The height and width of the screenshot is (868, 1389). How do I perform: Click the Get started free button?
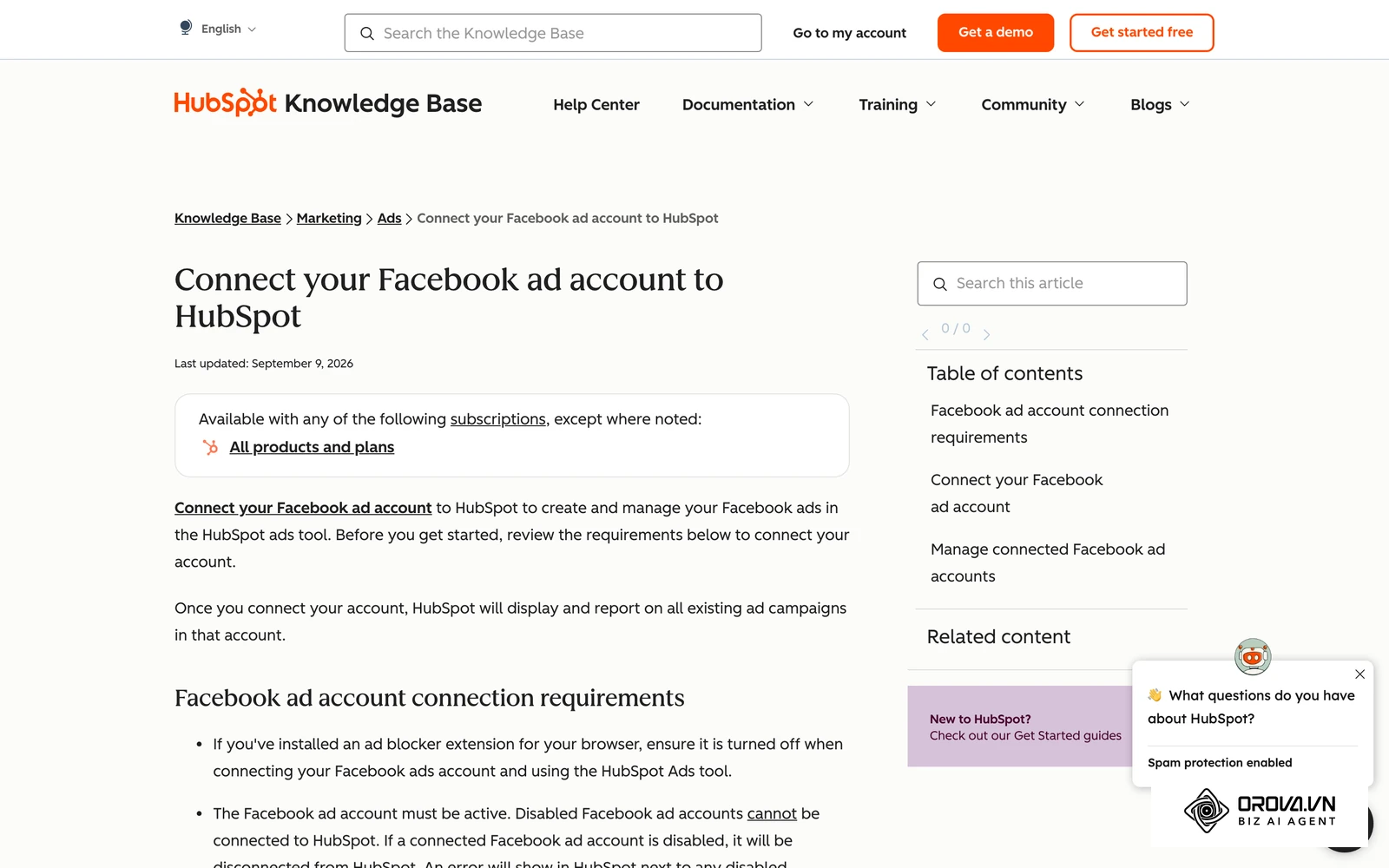tap(1142, 32)
